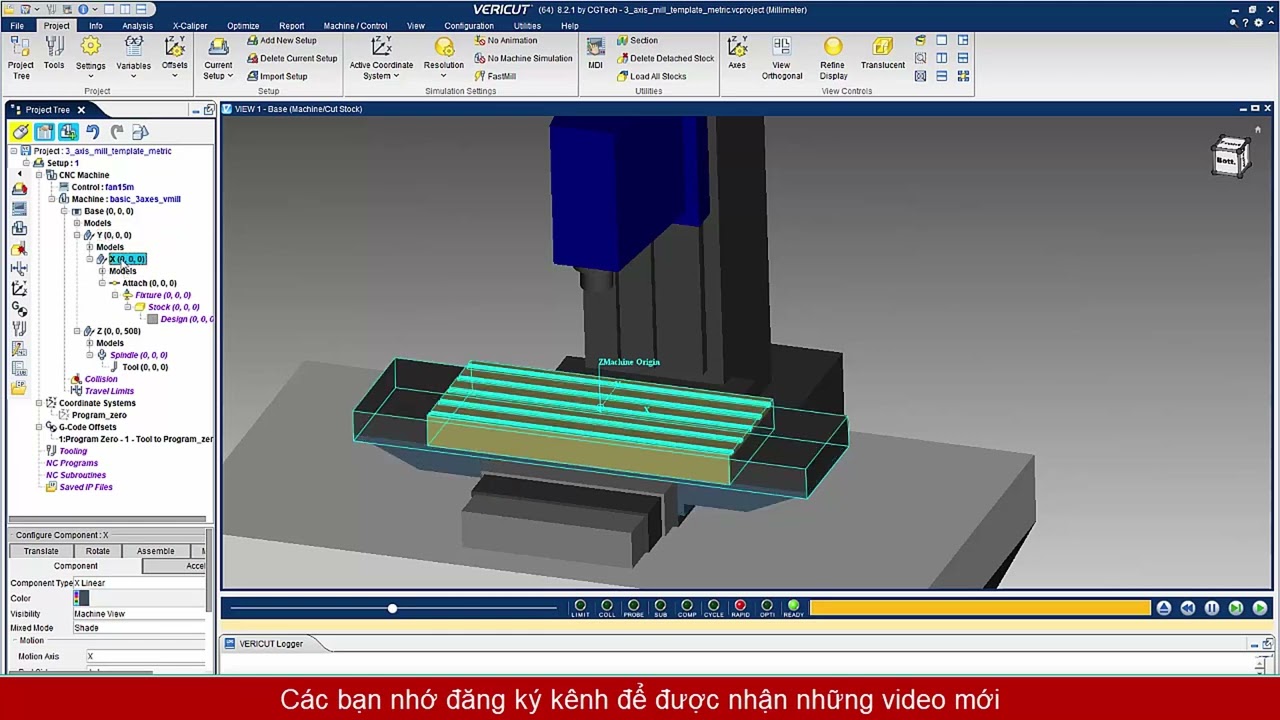Collapse the Y (0, 0, 0) node
The width and height of the screenshot is (1280, 720).
[77, 235]
